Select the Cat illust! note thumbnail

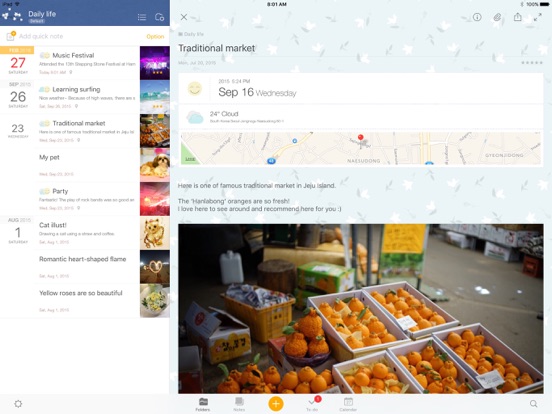[x=155, y=233]
